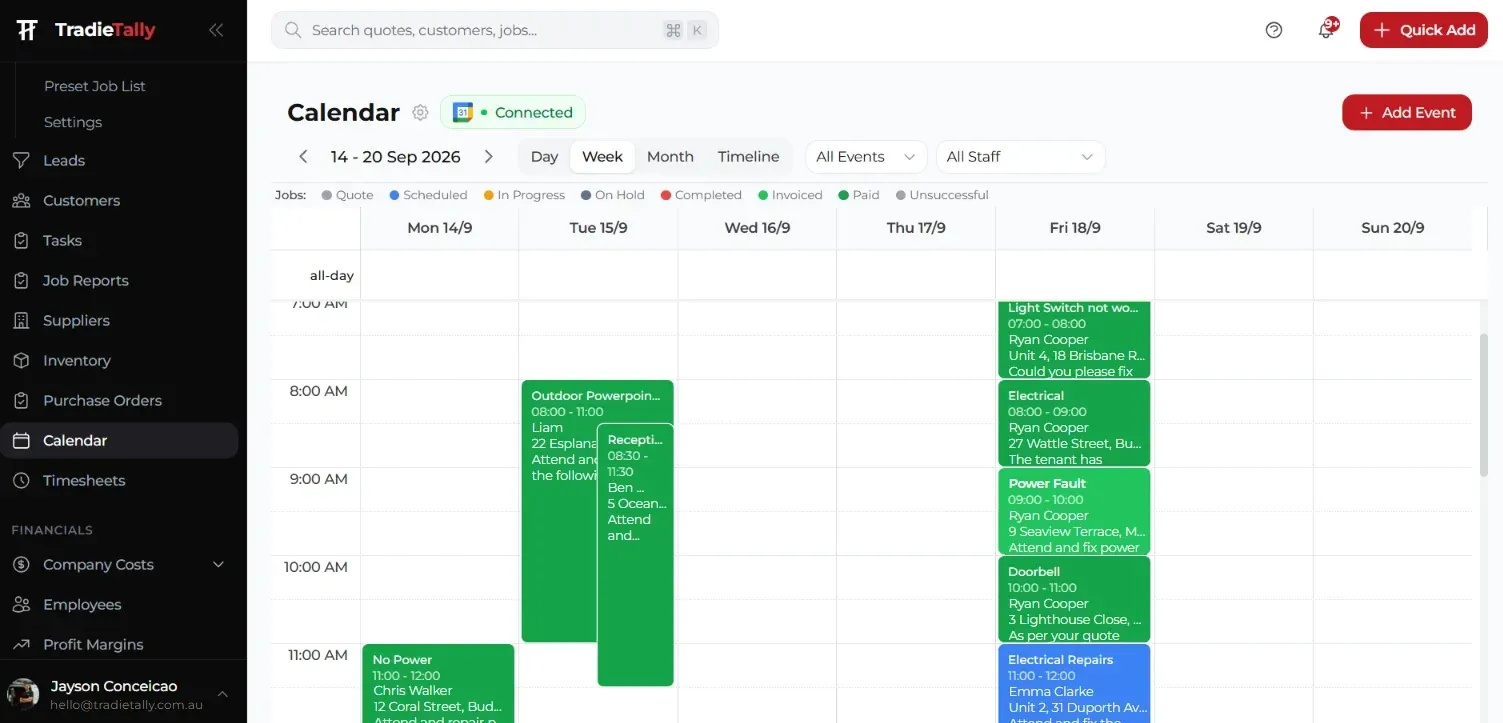Open Suppliers in the sidebar
1503x723 pixels.
point(119,320)
